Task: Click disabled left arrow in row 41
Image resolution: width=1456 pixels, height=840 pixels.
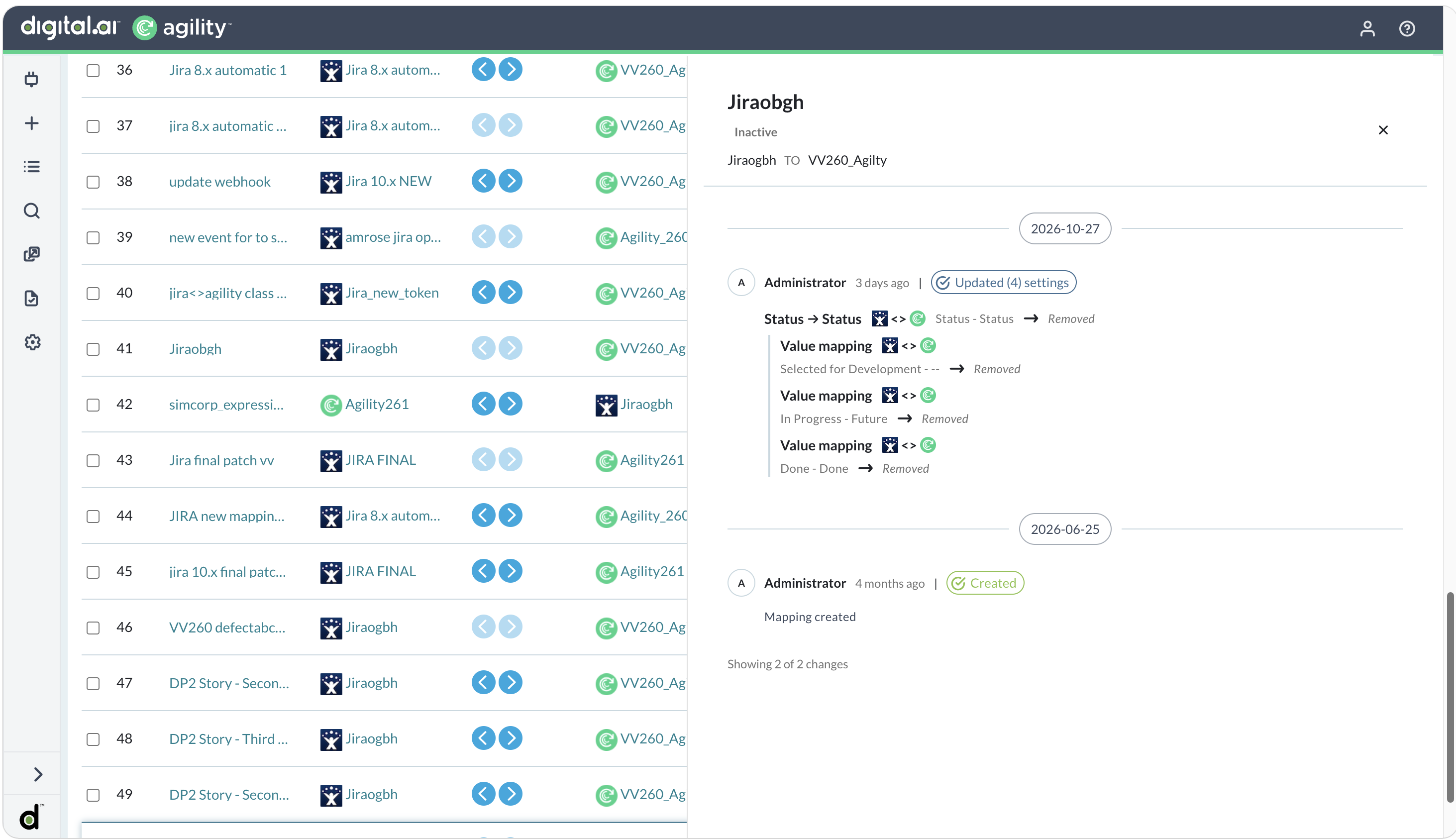Action: [x=483, y=348]
